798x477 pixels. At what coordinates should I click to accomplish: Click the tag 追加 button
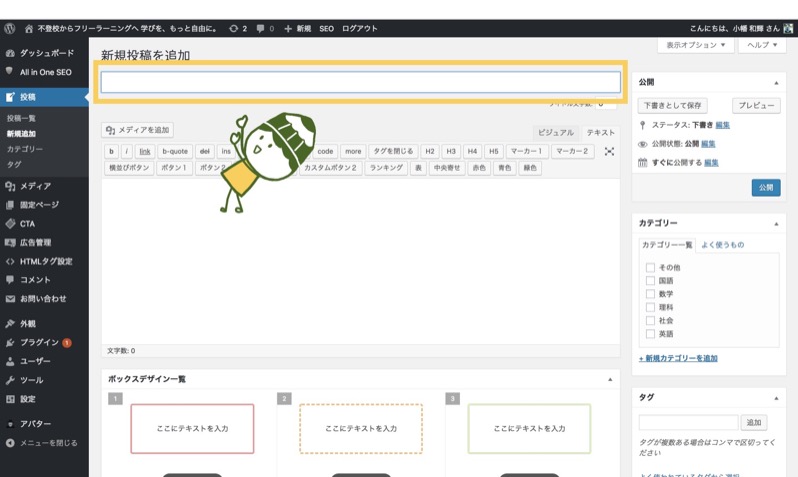754,422
